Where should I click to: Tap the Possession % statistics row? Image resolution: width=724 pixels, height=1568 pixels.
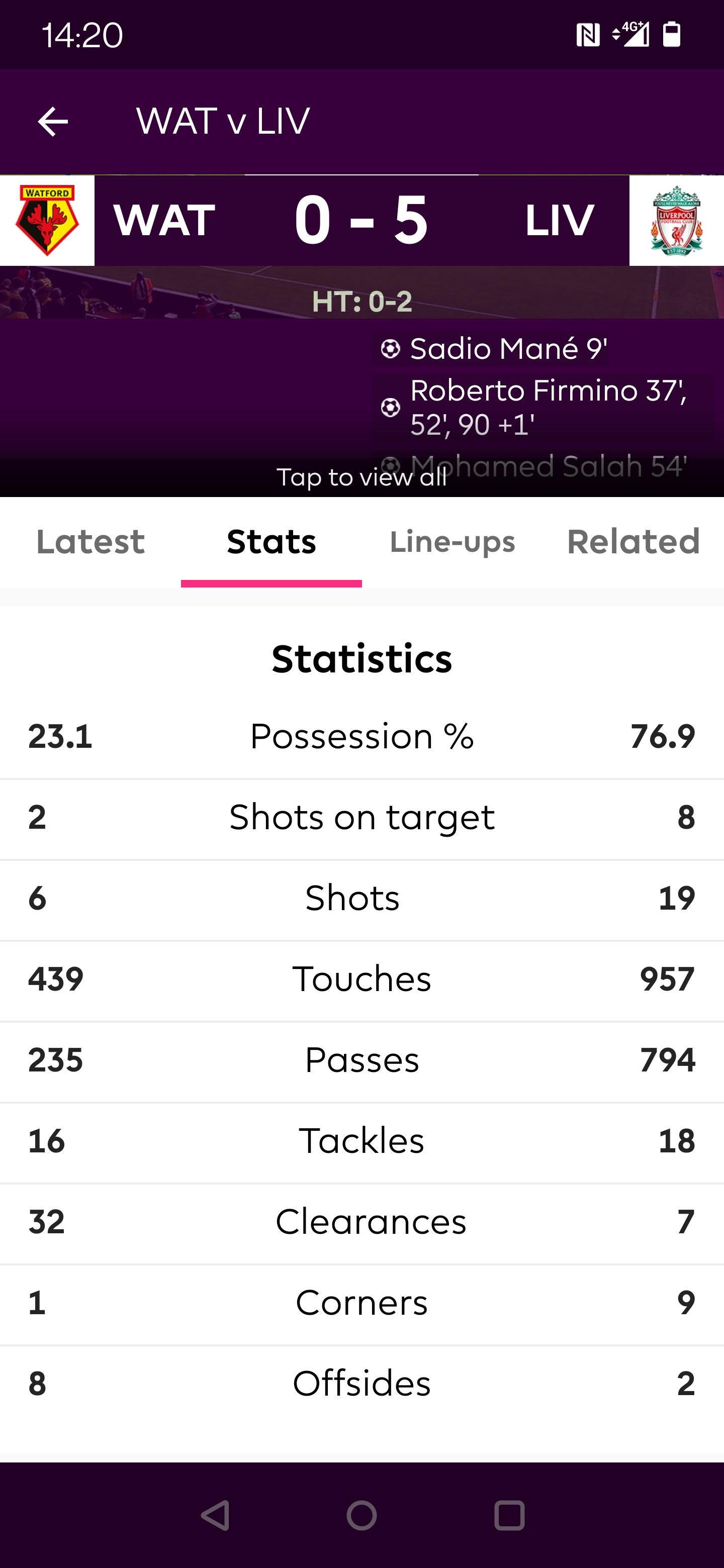tap(361, 737)
